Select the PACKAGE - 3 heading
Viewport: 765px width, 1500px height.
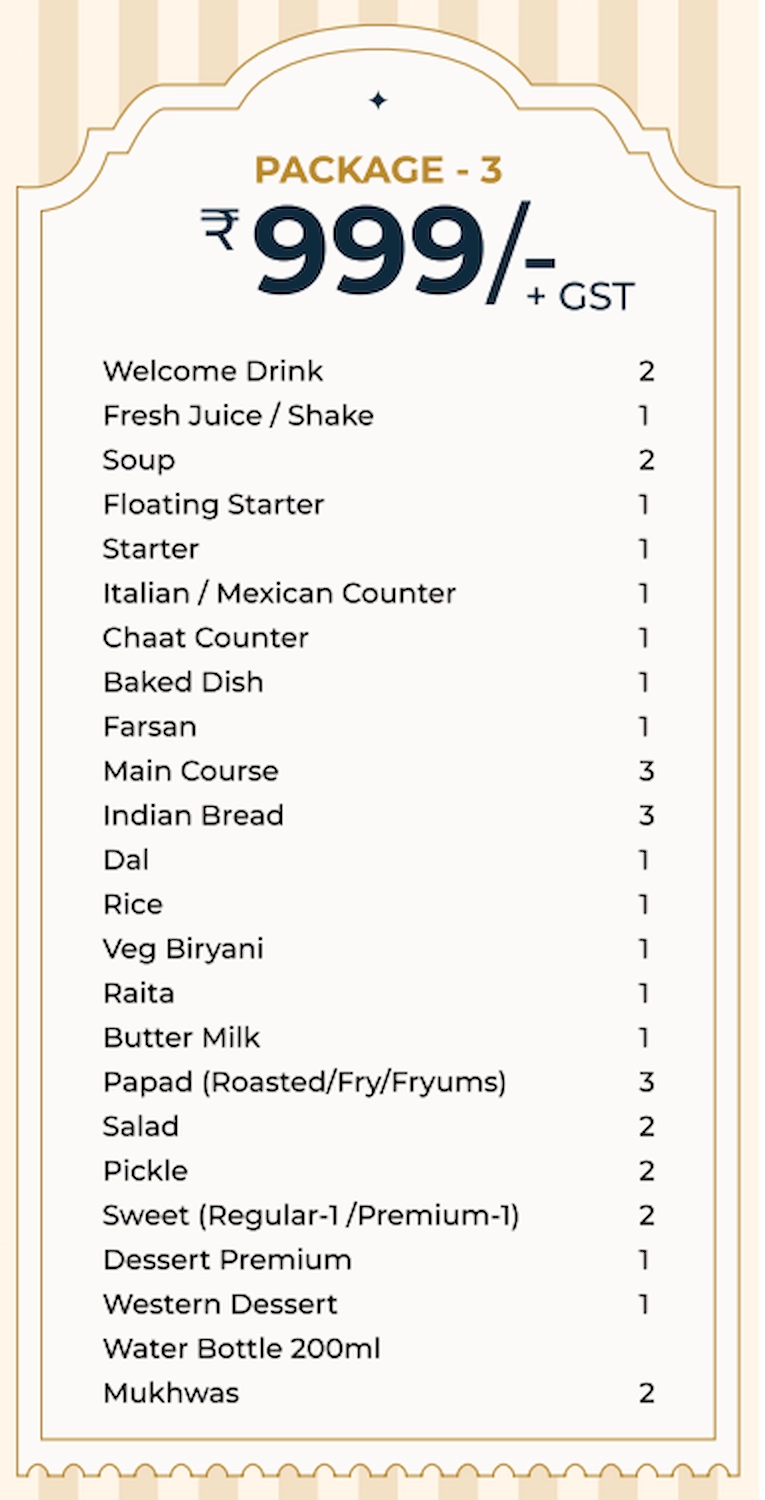tap(378, 170)
